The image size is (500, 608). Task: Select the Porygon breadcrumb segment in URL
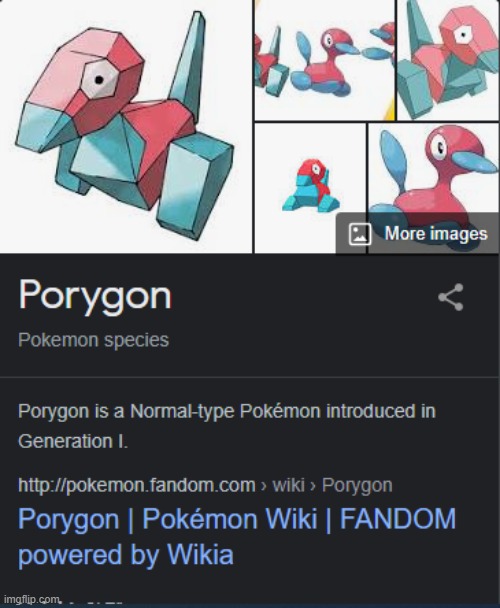(357, 485)
